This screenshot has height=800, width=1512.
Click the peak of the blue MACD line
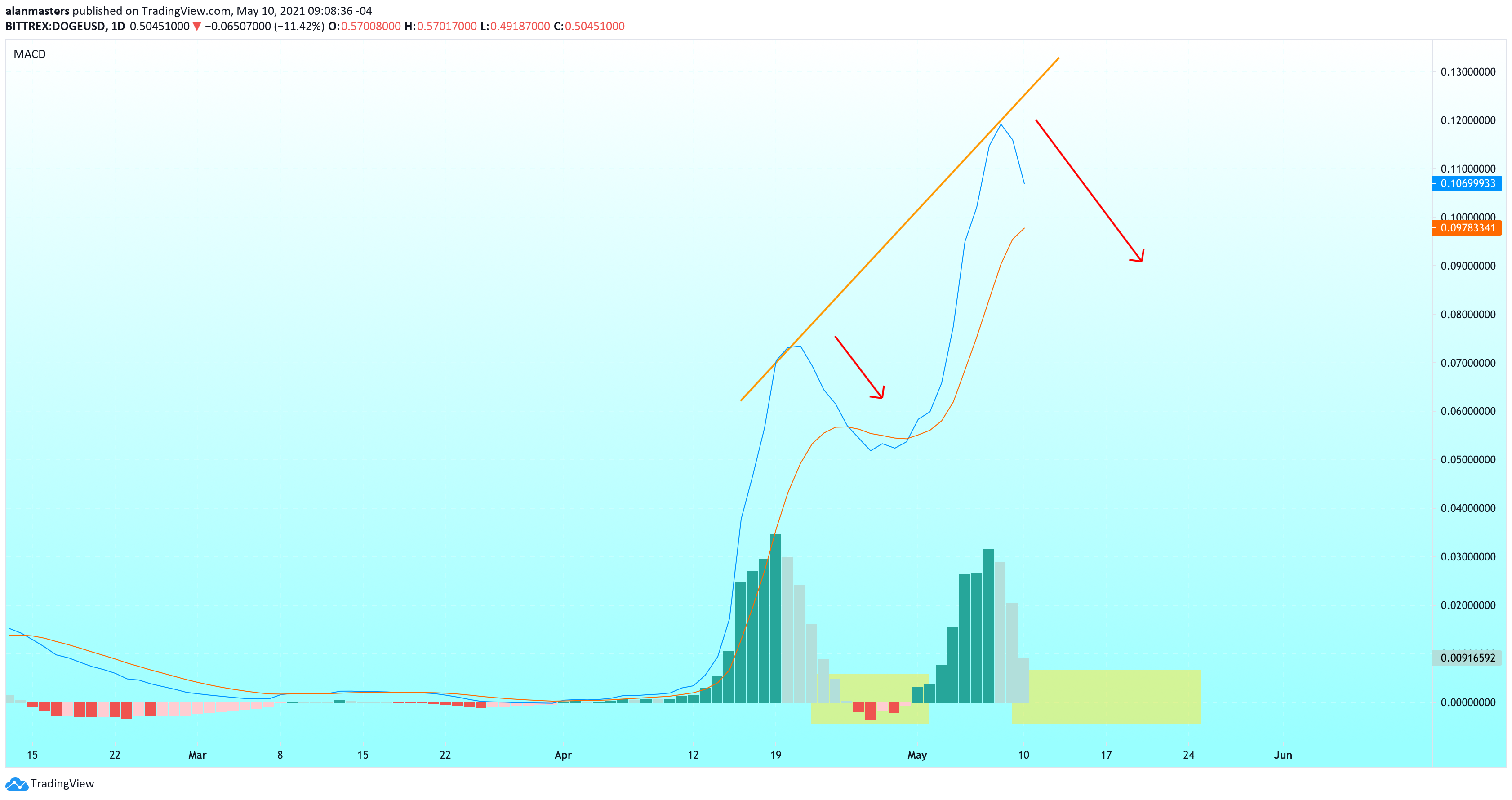(x=1001, y=124)
